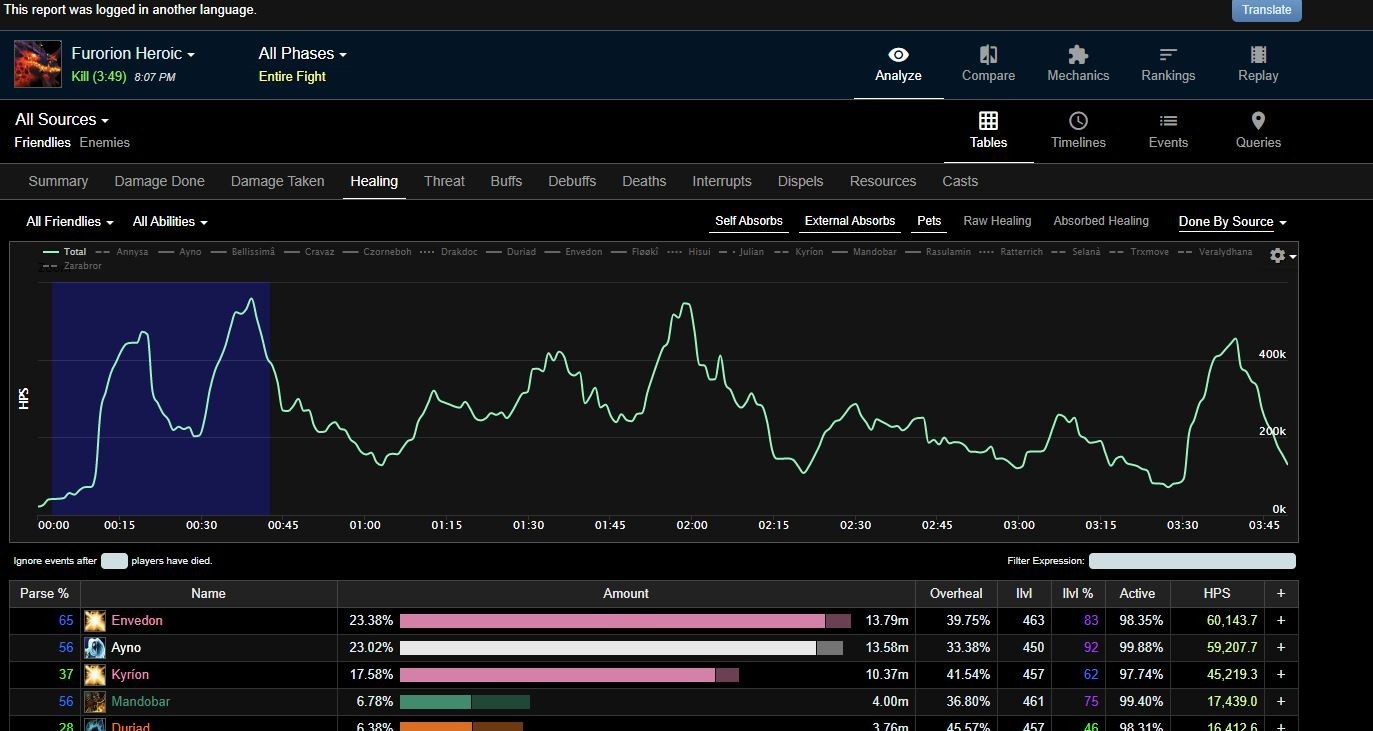Open player Envedon's healing details
Screen dimensions: 1373x731
[x=137, y=621]
